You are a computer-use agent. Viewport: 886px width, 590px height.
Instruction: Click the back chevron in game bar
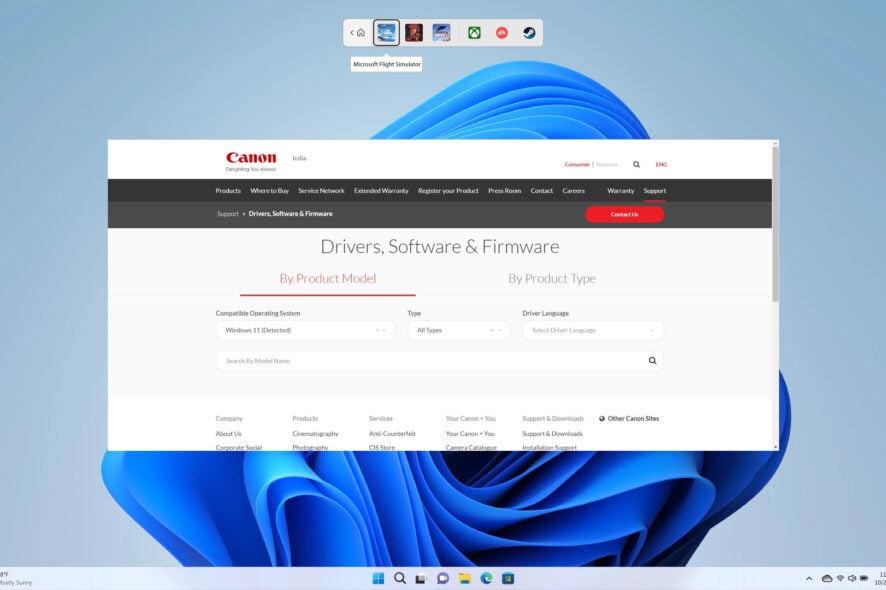click(x=351, y=33)
